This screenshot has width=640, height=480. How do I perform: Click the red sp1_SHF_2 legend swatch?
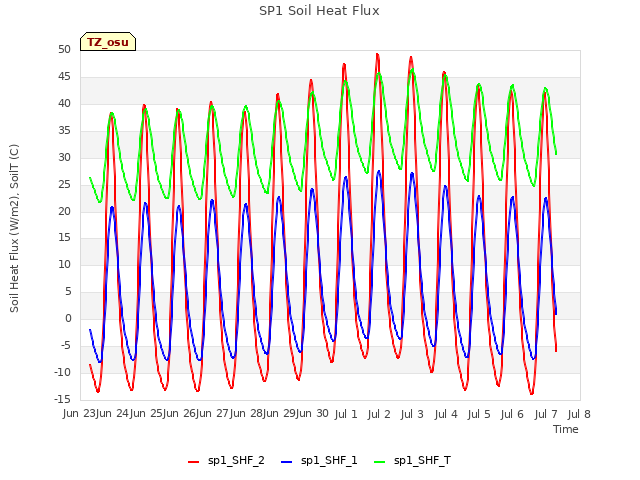193,462
